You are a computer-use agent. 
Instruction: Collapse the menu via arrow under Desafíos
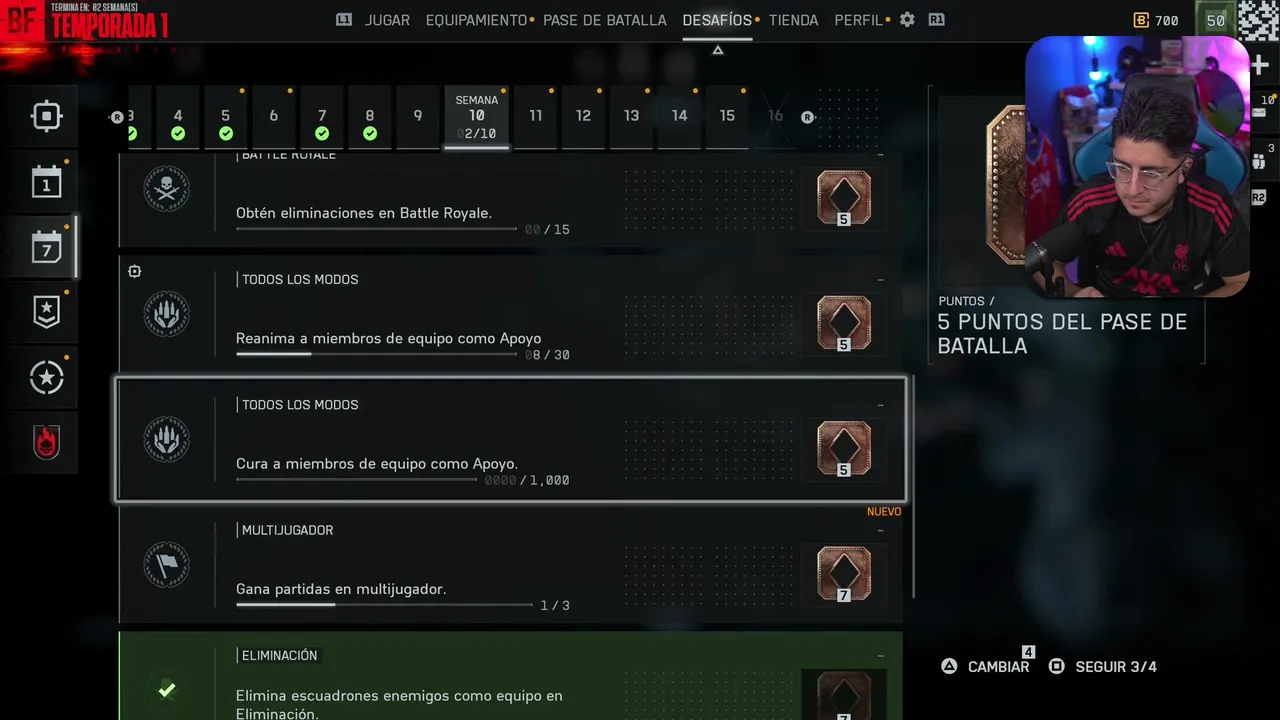point(717,50)
